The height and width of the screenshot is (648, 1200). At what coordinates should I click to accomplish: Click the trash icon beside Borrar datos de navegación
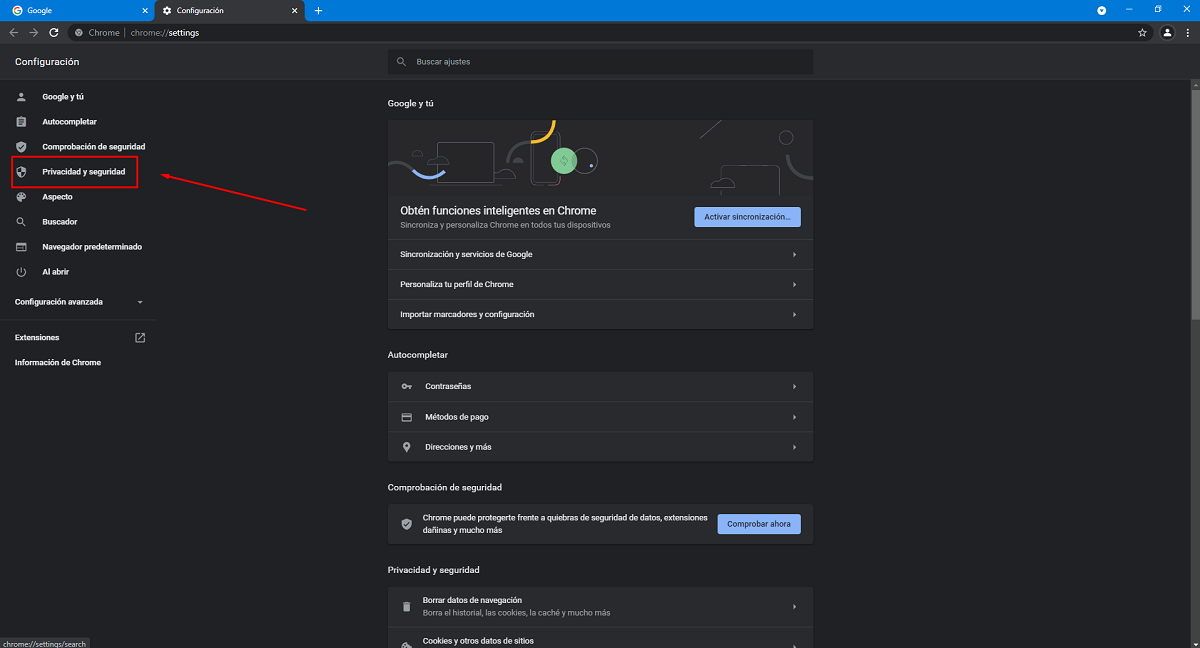406,606
